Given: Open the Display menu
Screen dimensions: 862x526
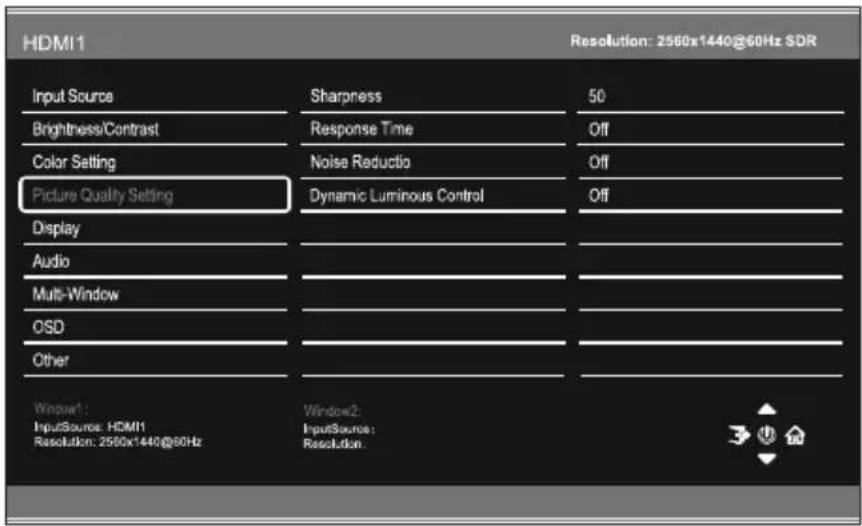Looking at the screenshot, I should coord(154,229).
